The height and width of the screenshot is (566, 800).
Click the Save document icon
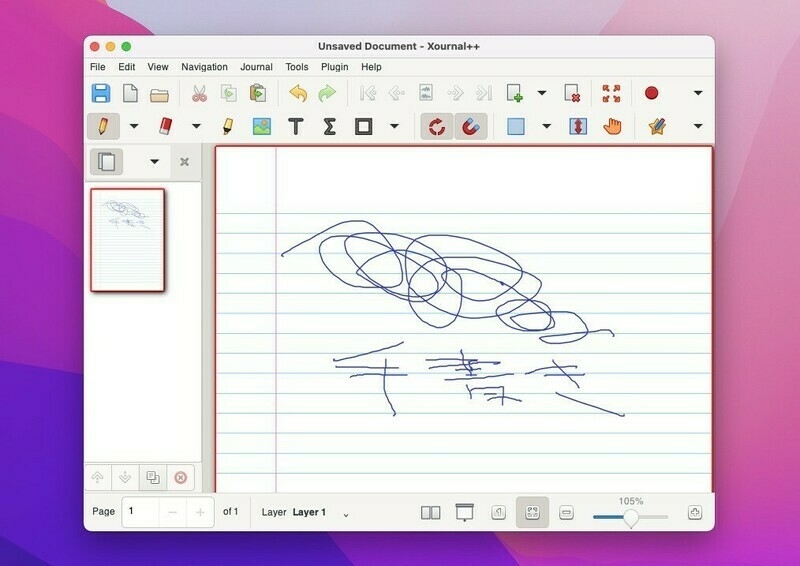click(x=101, y=93)
